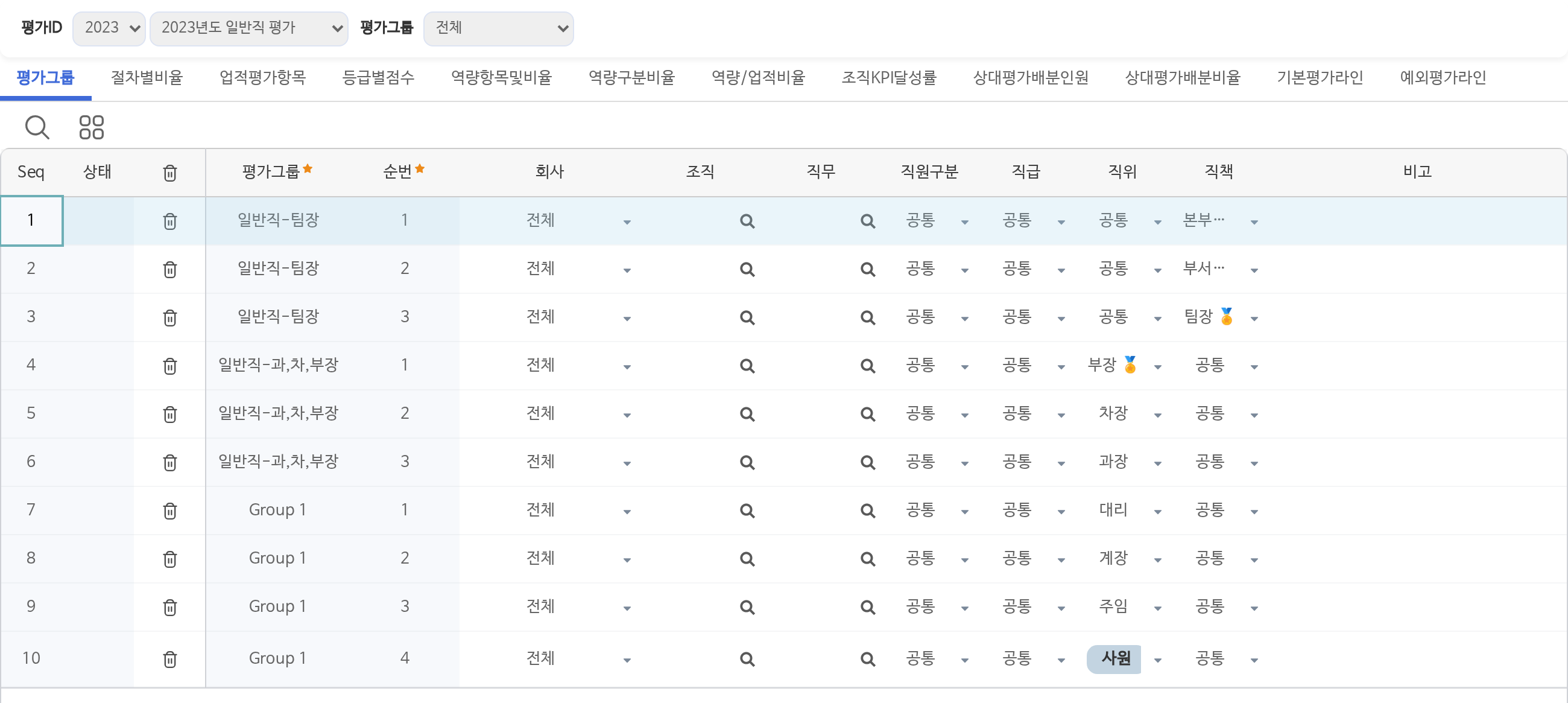The image size is (1568, 703).
Task: Switch to the 등급별점수 tab
Action: (378, 77)
